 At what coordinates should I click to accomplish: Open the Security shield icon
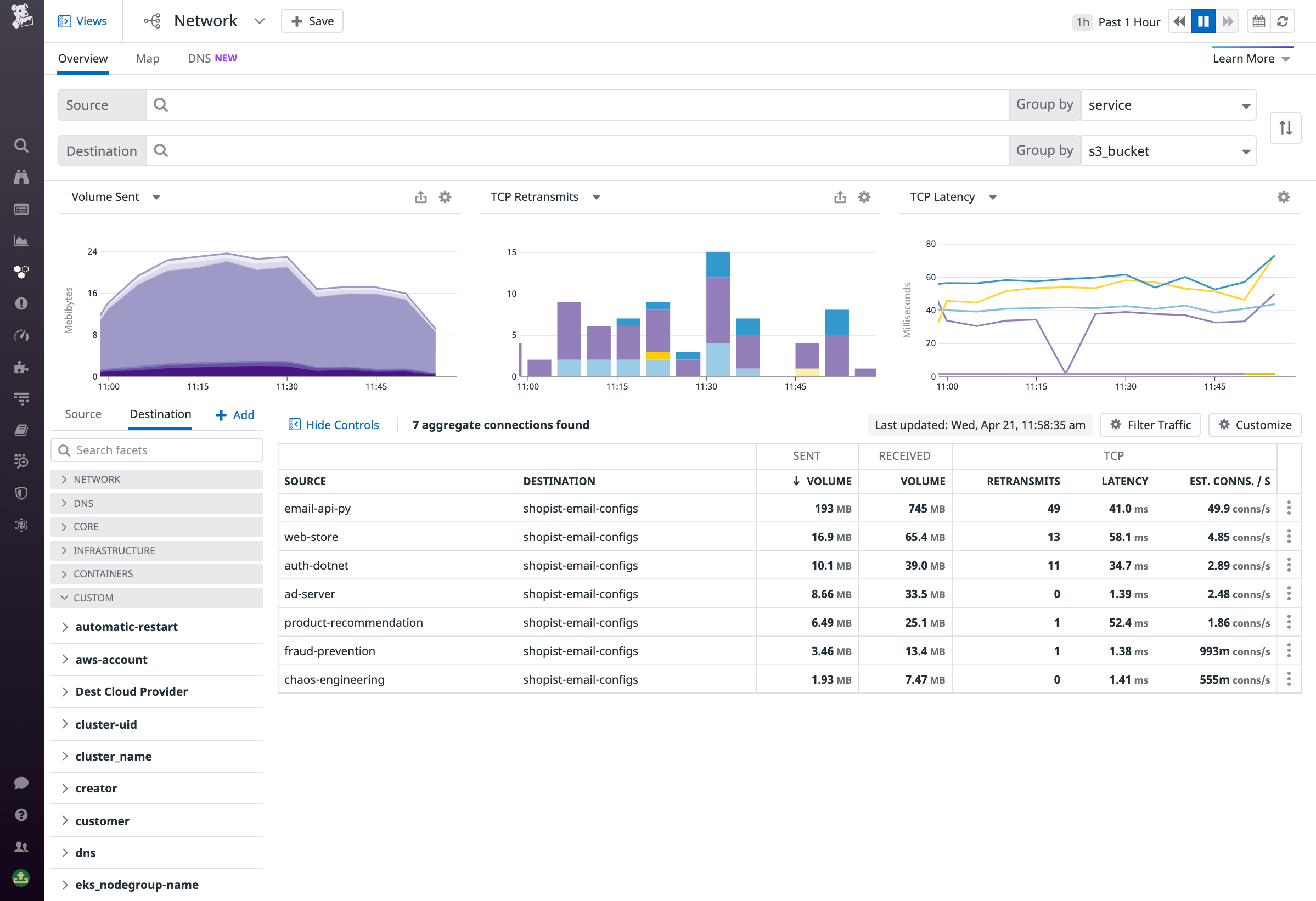pos(21,493)
